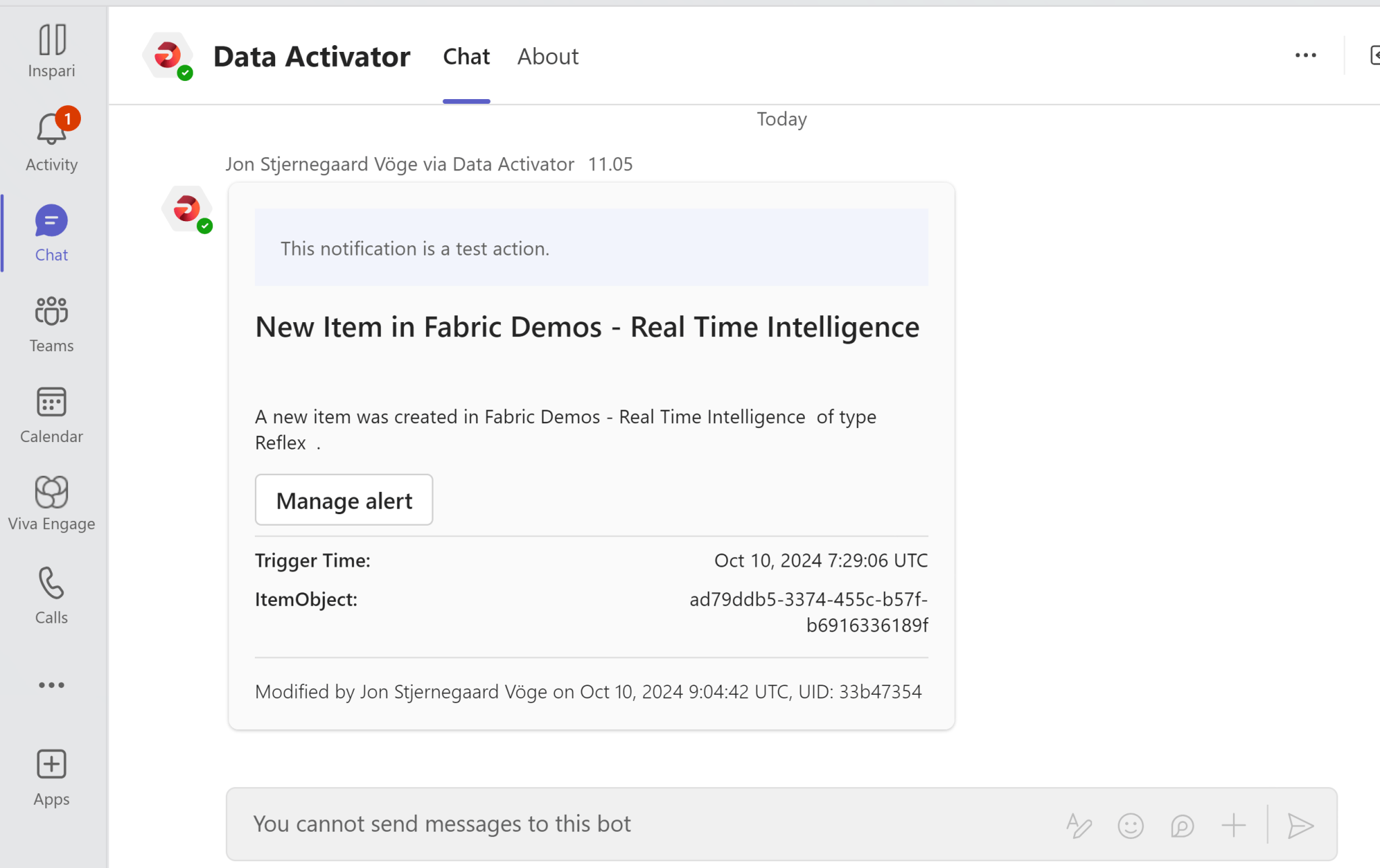Open the Activity notifications panel

coord(51,138)
